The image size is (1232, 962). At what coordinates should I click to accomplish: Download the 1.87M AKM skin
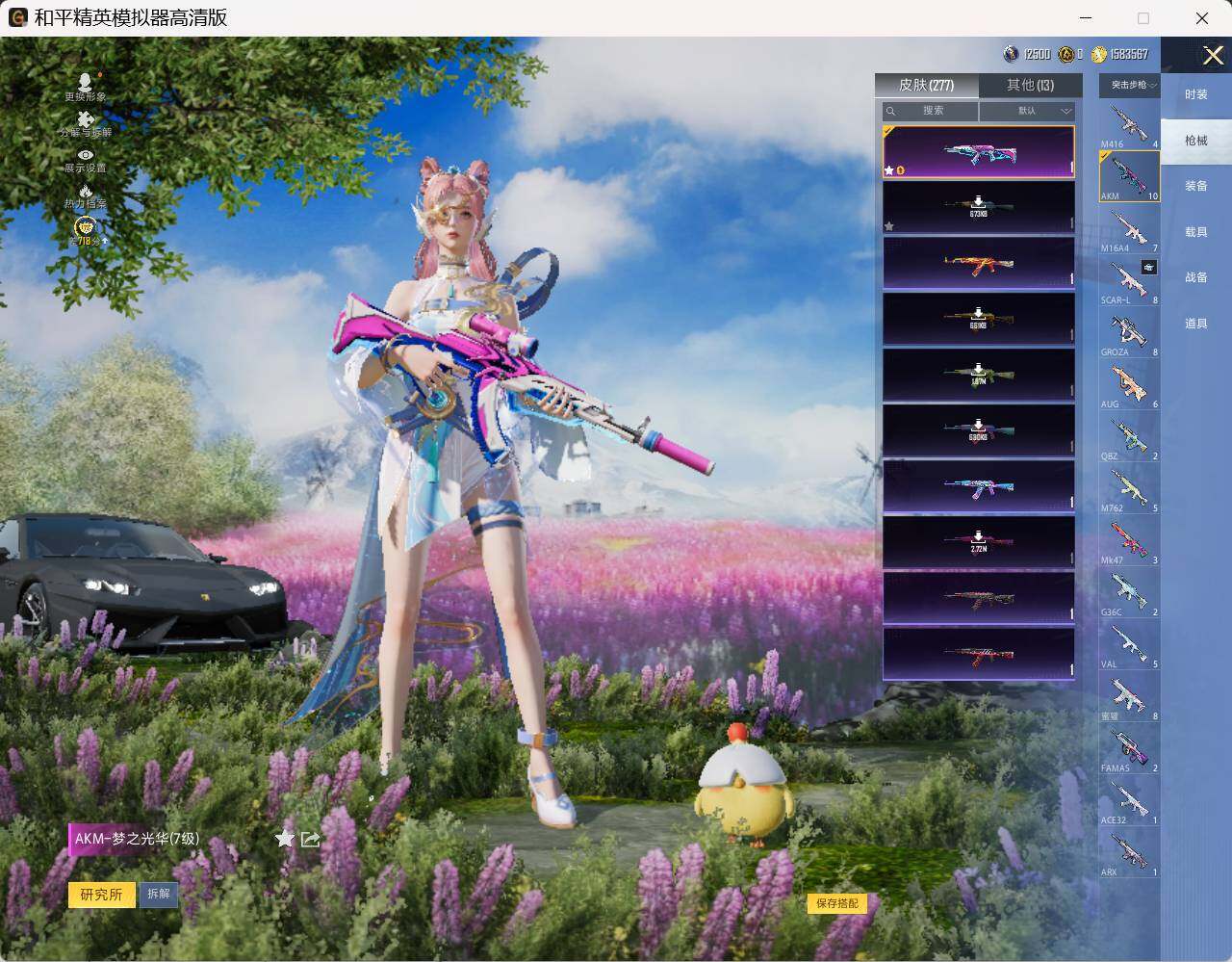[x=979, y=375]
